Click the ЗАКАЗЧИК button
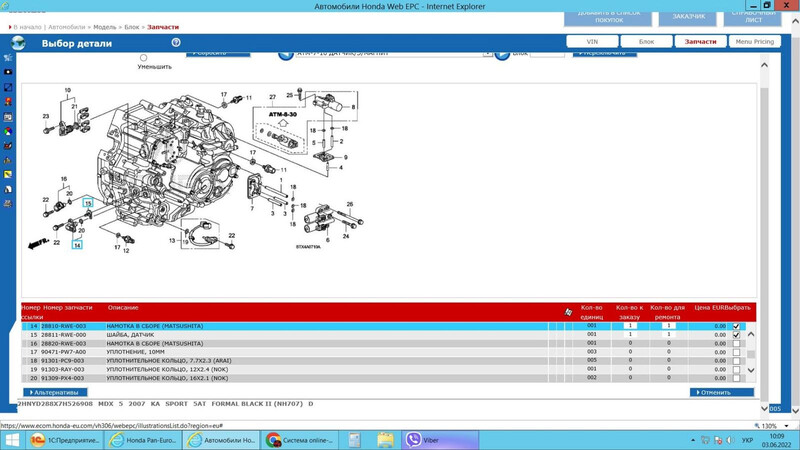Screen dimensions: 800x450 [x=688, y=17]
